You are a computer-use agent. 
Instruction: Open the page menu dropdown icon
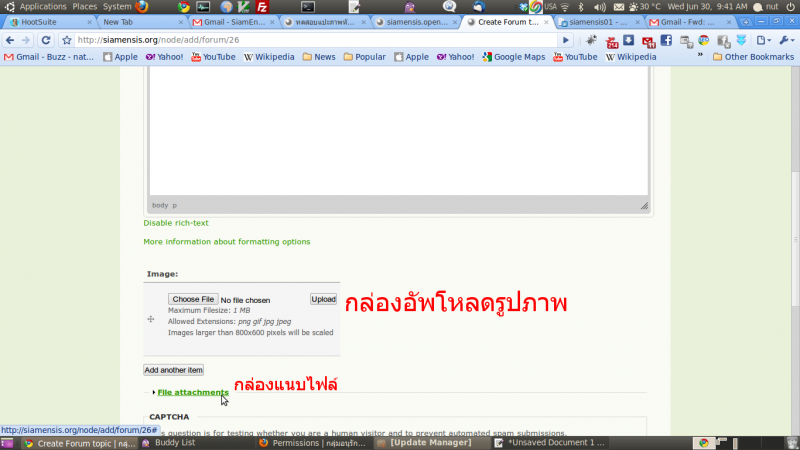(x=765, y=40)
